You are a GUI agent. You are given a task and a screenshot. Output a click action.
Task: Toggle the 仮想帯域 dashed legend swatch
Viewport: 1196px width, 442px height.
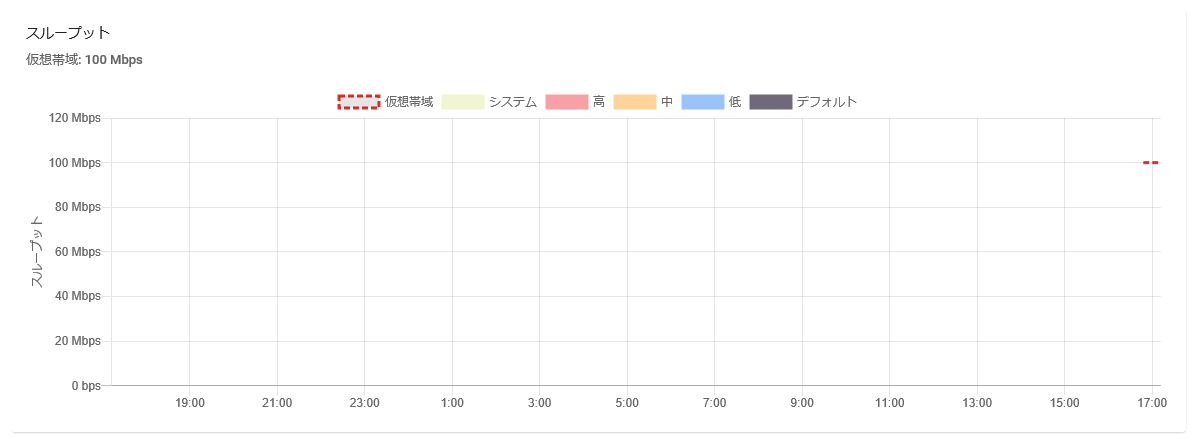coord(358,102)
